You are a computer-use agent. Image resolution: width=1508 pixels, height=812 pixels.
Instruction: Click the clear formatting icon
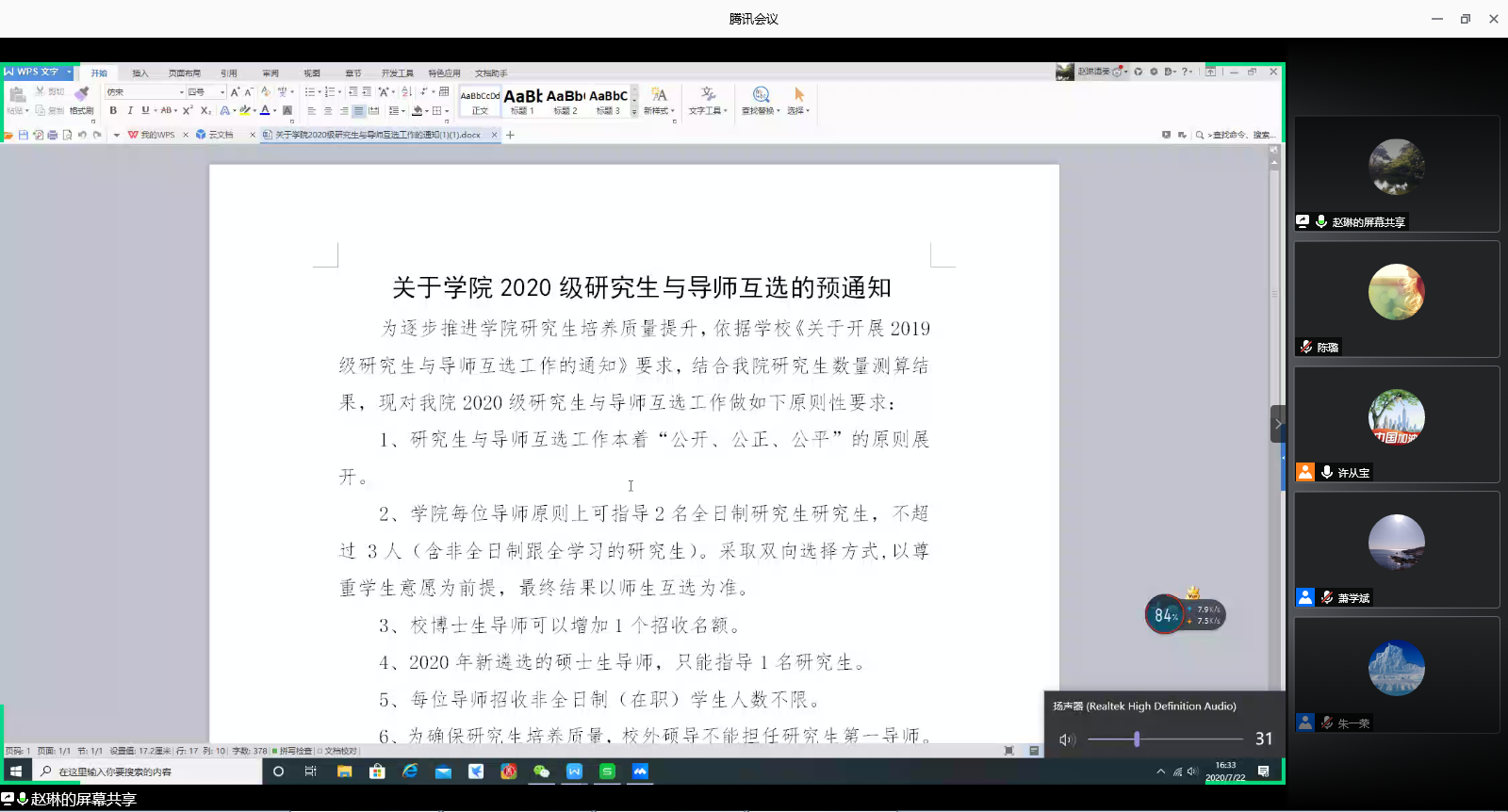[x=266, y=91]
